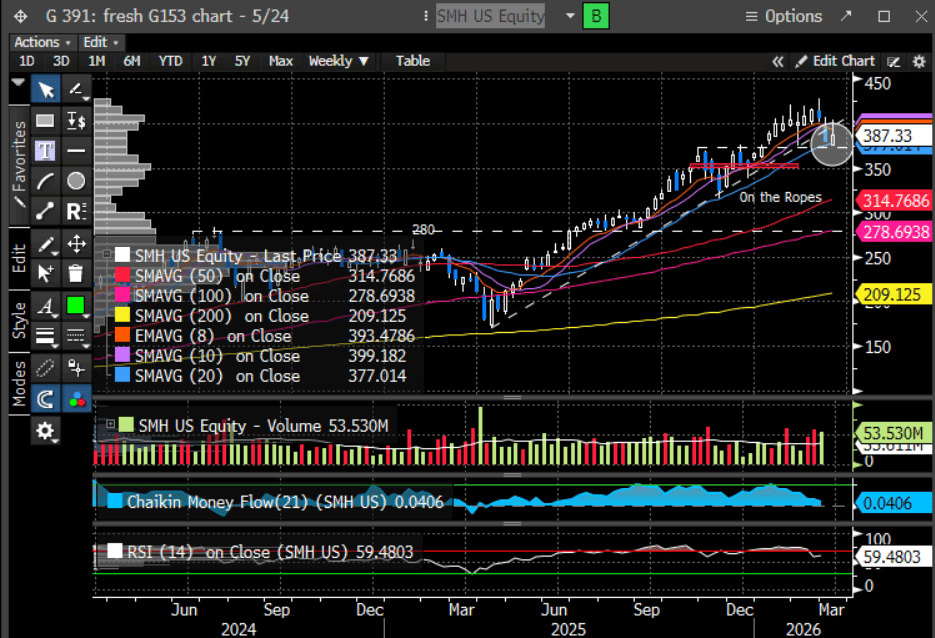Select the price measure tool with dollar sign
Viewport: 935px width, 638px height.
tap(76, 120)
